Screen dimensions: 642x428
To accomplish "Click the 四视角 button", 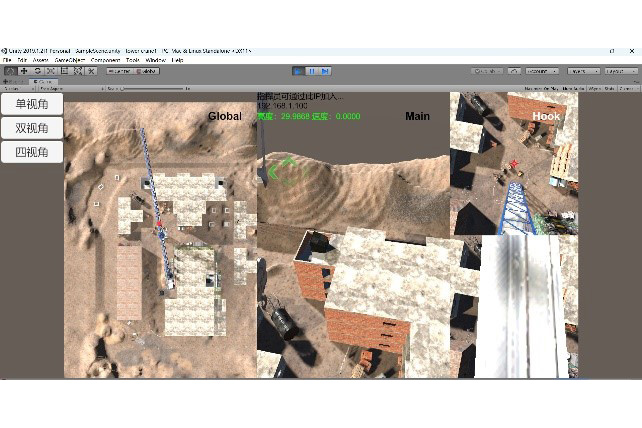I will (x=32, y=152).
